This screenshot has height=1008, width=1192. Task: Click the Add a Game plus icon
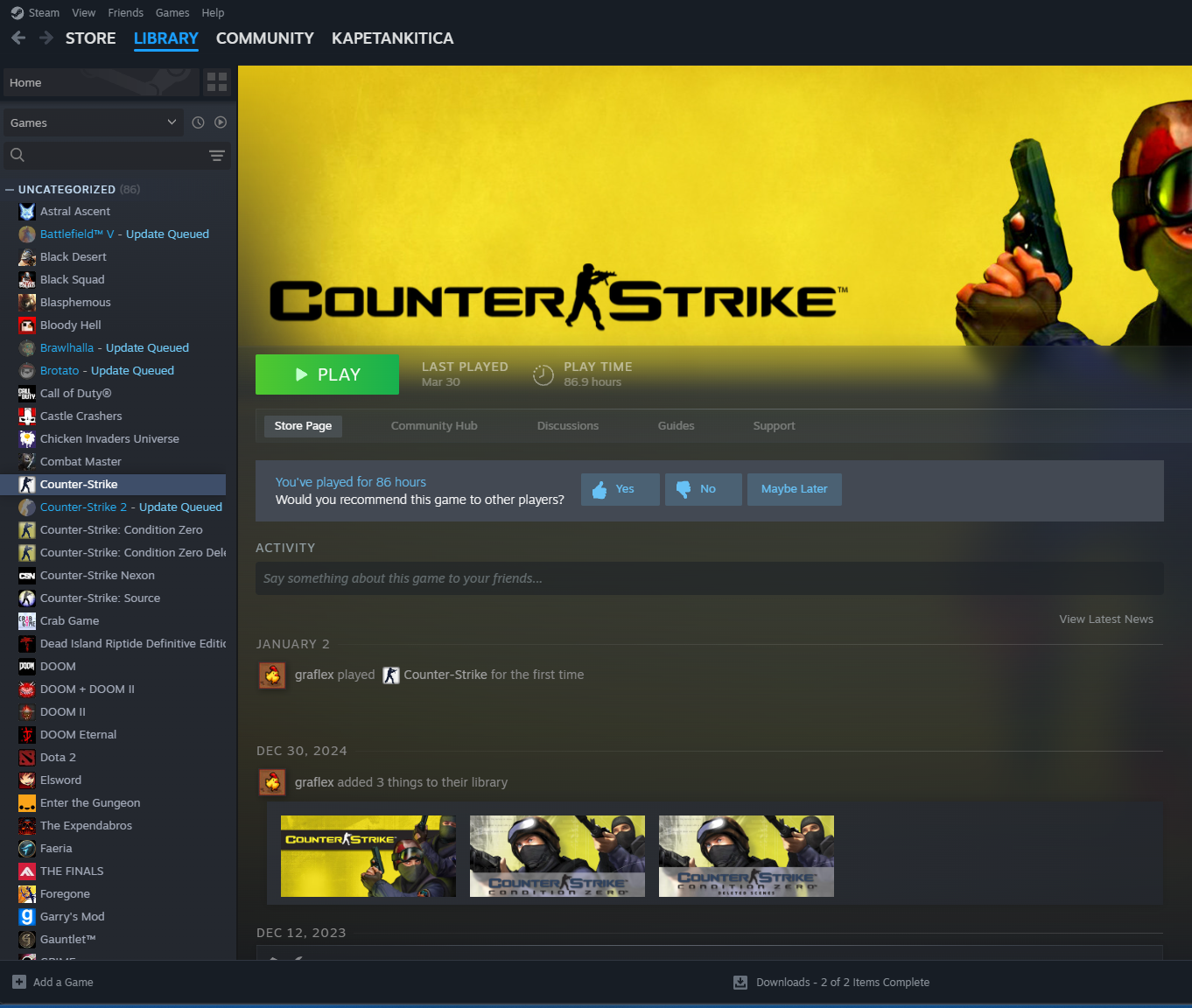tap(19, 982)
